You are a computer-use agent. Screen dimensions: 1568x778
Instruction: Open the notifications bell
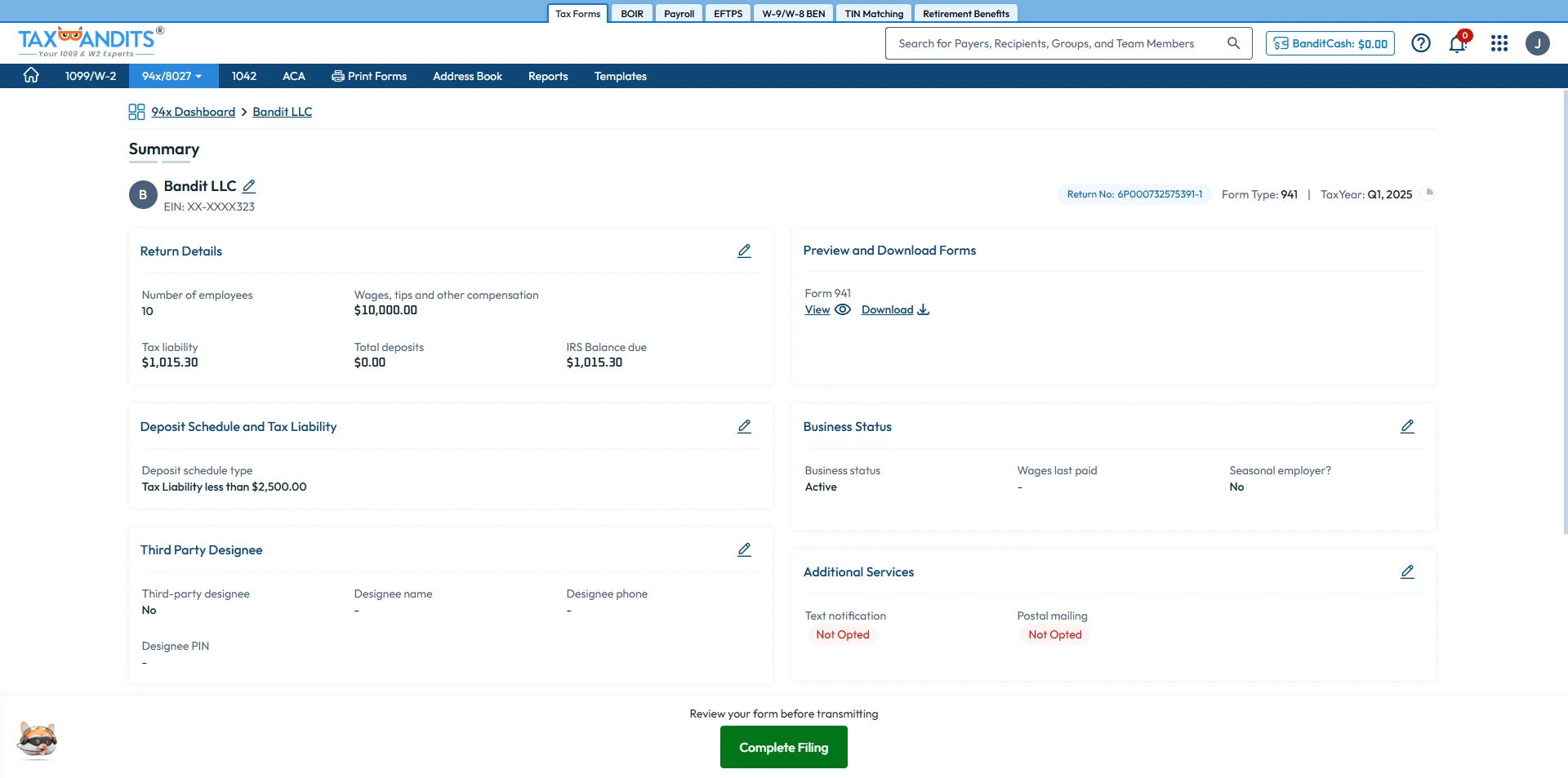[1459, 42]
